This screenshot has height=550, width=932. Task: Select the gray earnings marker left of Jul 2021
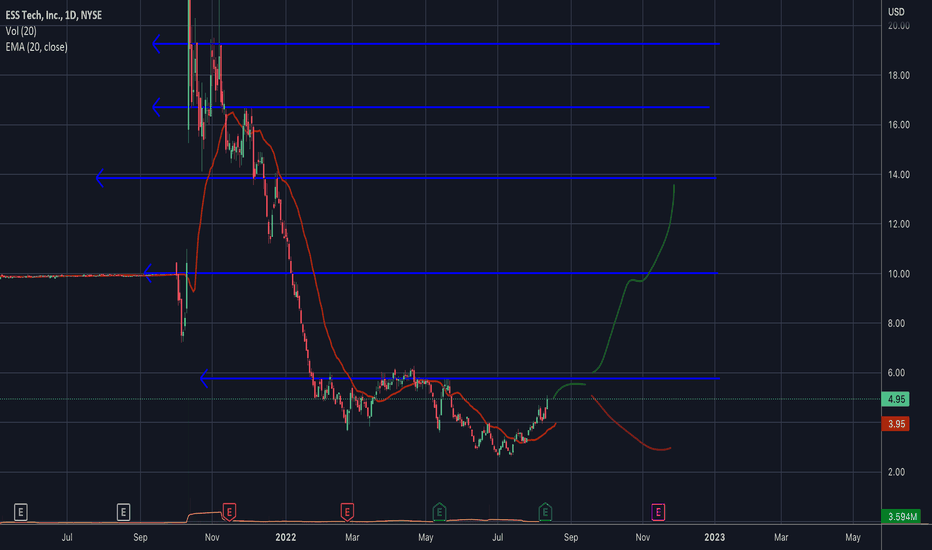point(21,512)
